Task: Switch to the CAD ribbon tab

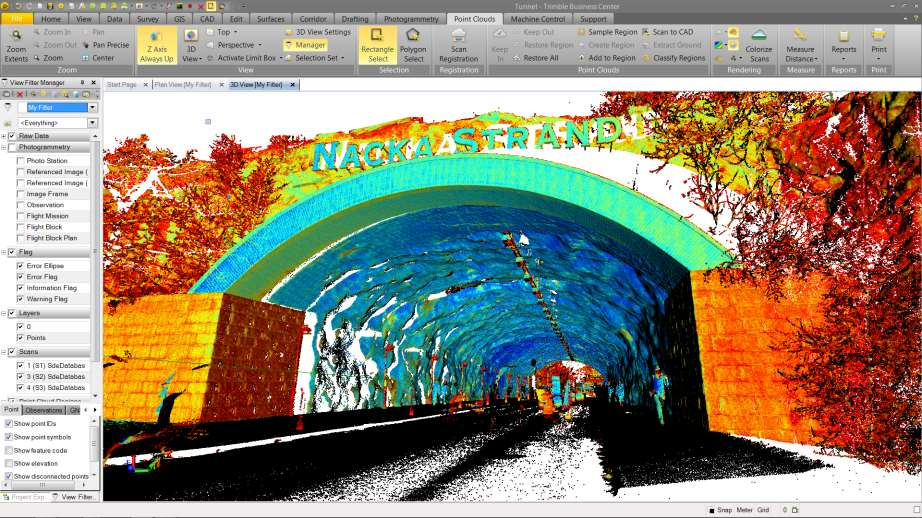Action: click(x=206, y=19)
